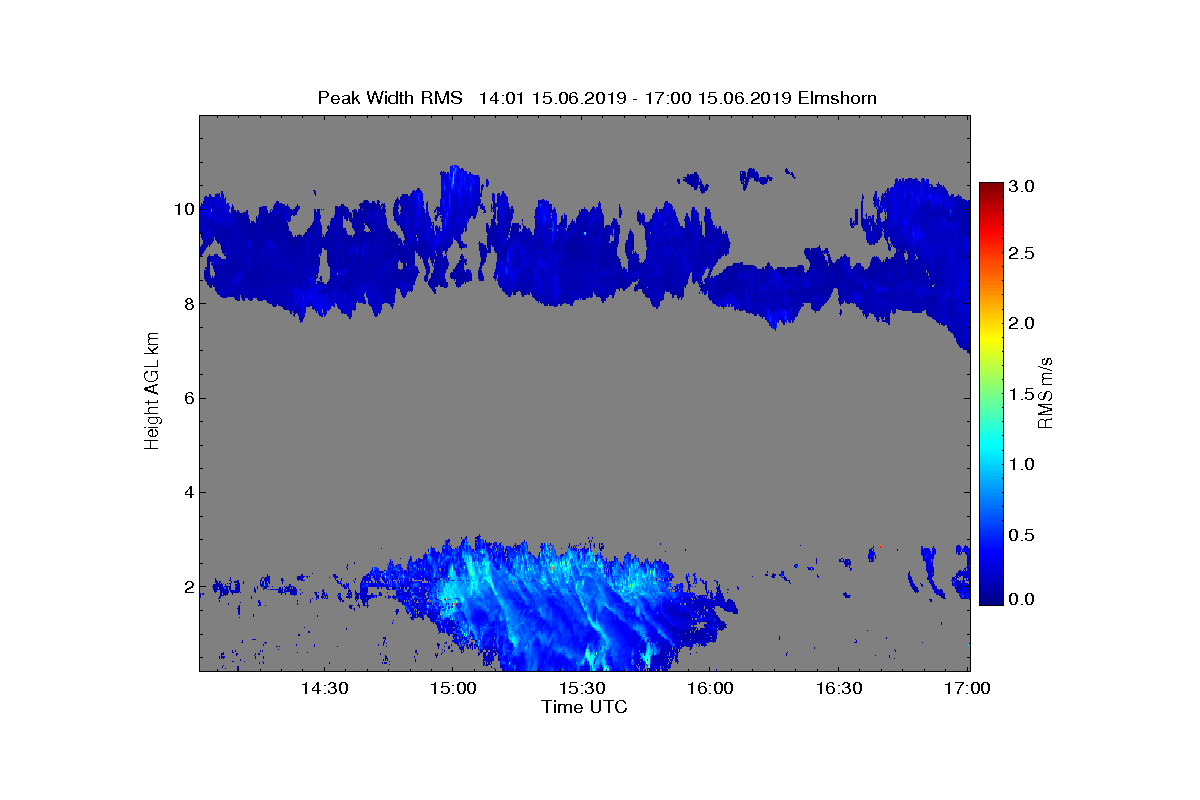Screen dimensions: 1200x800
Task: Click the height tick label 10
Action: point(183,210)
